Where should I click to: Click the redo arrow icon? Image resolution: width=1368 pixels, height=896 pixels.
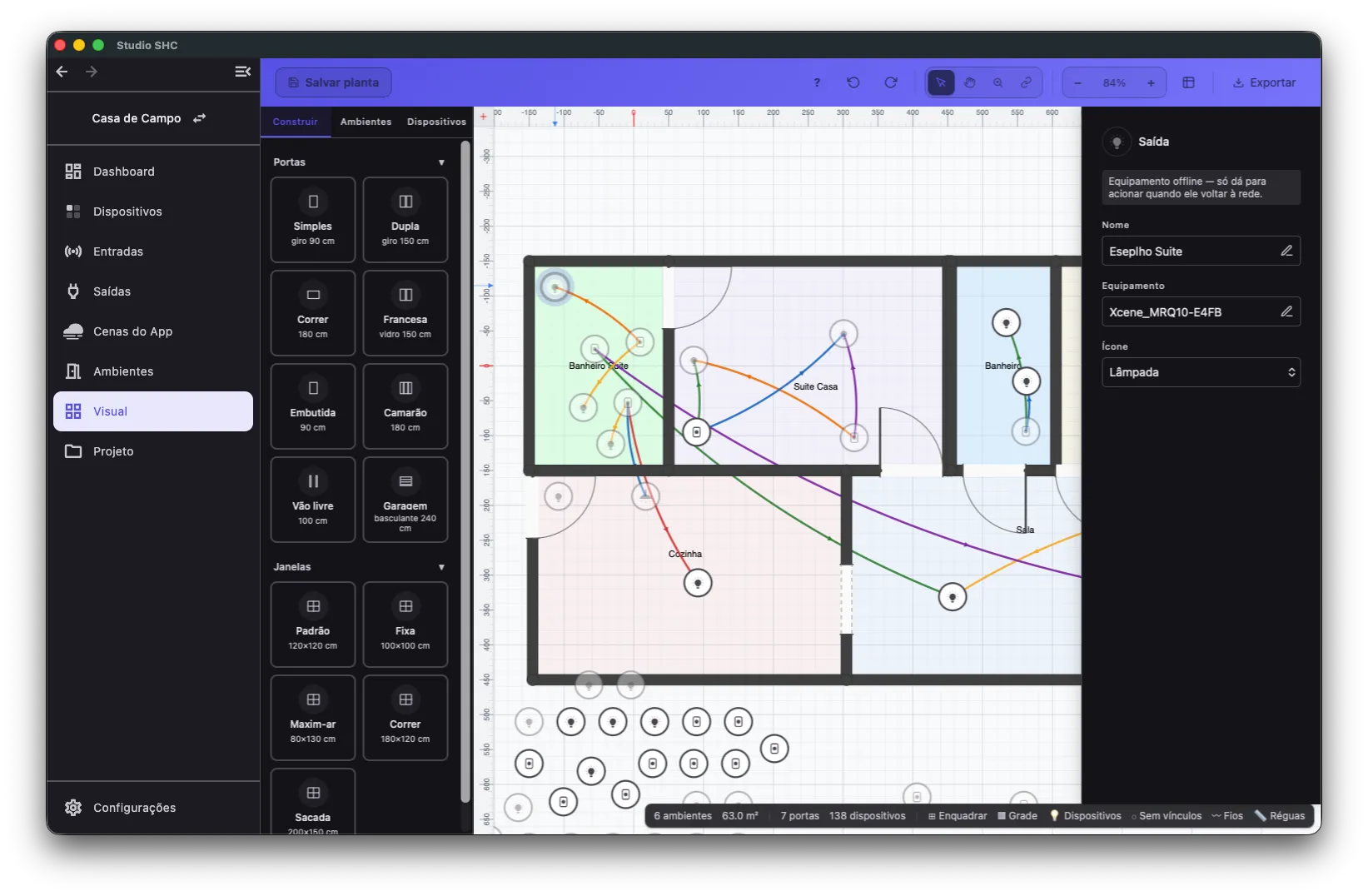tap(891, 82)
